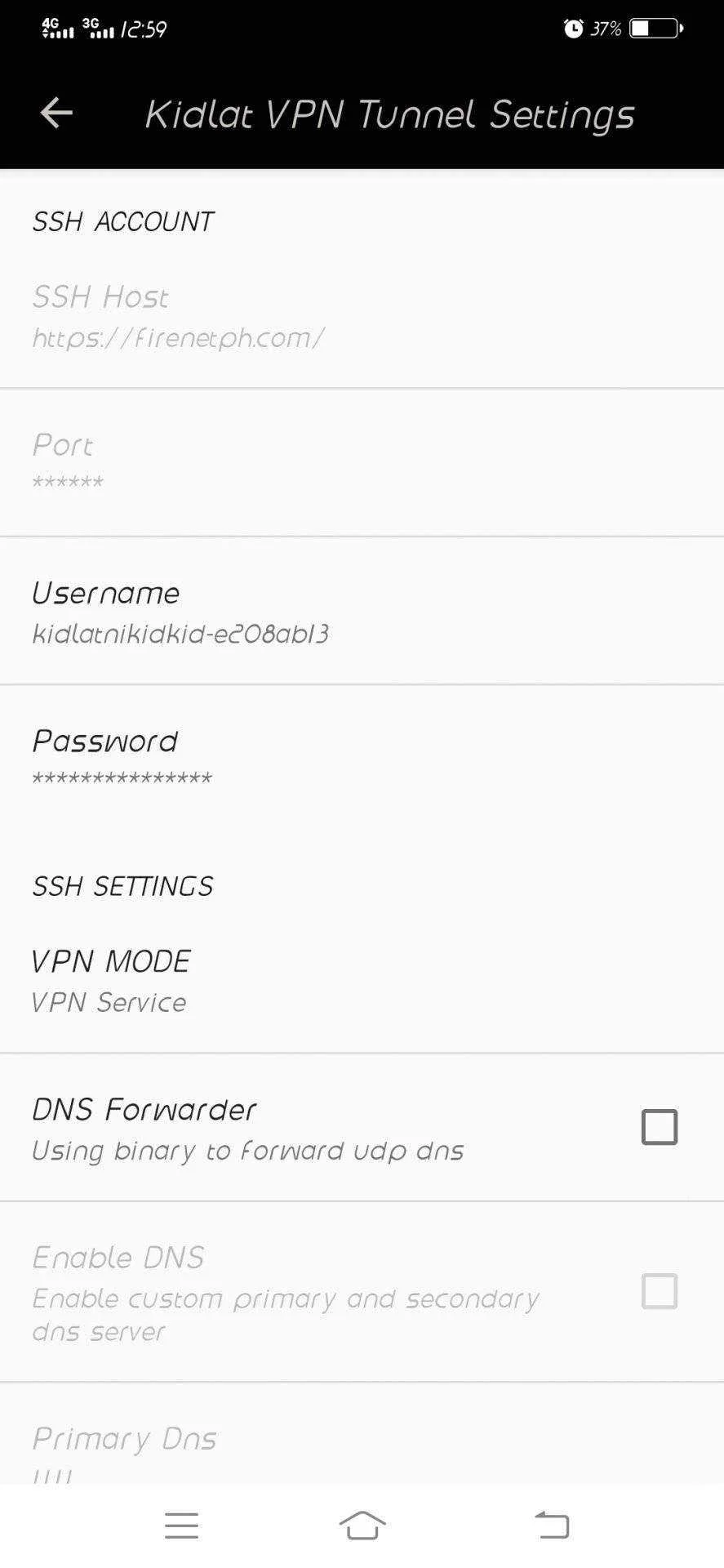
Task: Tap the 4G signal strength indicator
Action: tap(57, 29)
